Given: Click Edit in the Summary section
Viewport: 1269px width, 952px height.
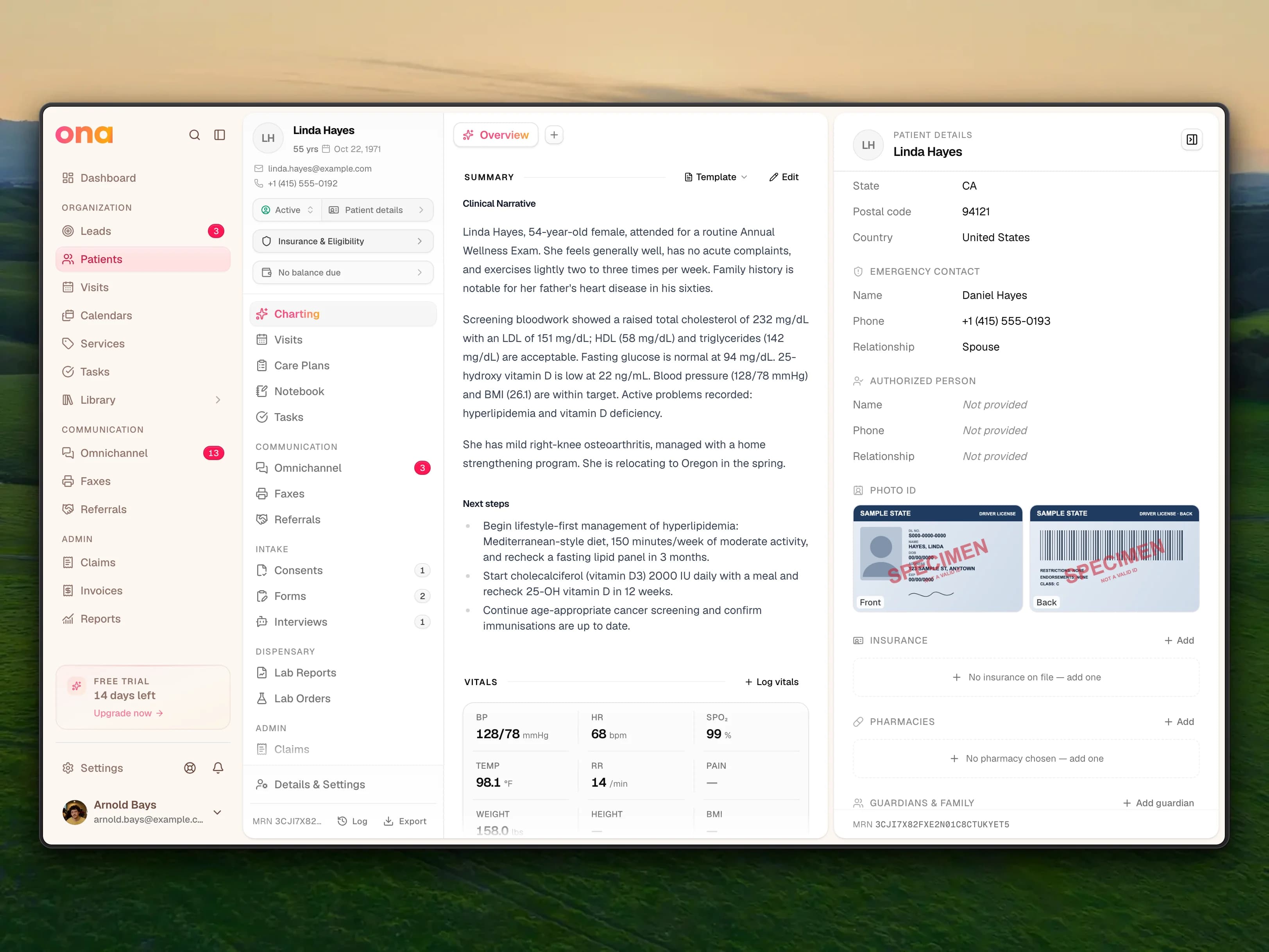Looking at the screenshot, I should [784, 177].
